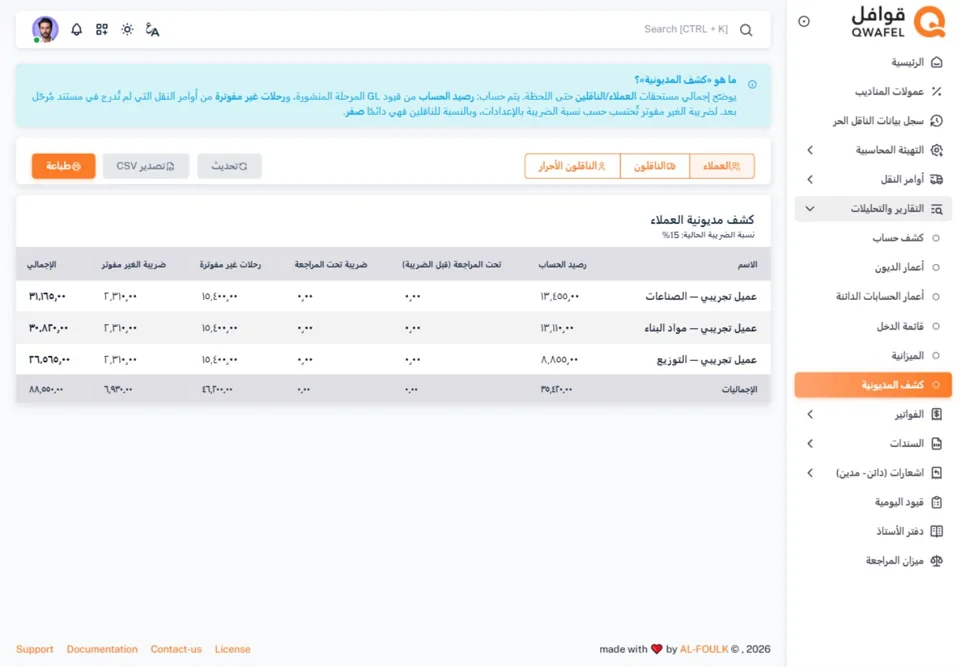The width and height of the screenshot is (960, 667).
Task: Click the سجل بيانات الناقل الحر history icon
Action: (x=936, y=121)
